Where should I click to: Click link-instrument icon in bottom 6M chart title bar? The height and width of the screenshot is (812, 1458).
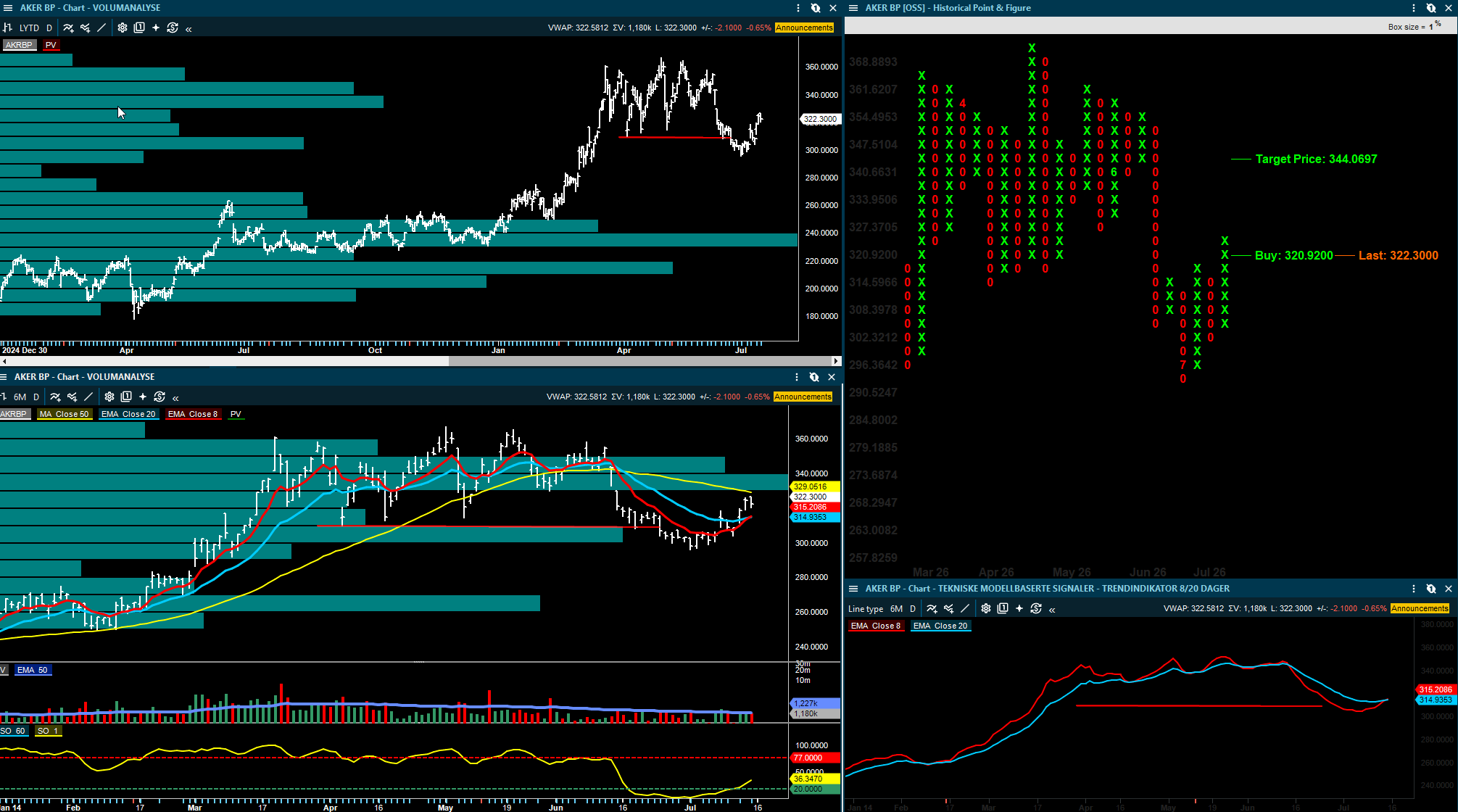click(814, 377)
